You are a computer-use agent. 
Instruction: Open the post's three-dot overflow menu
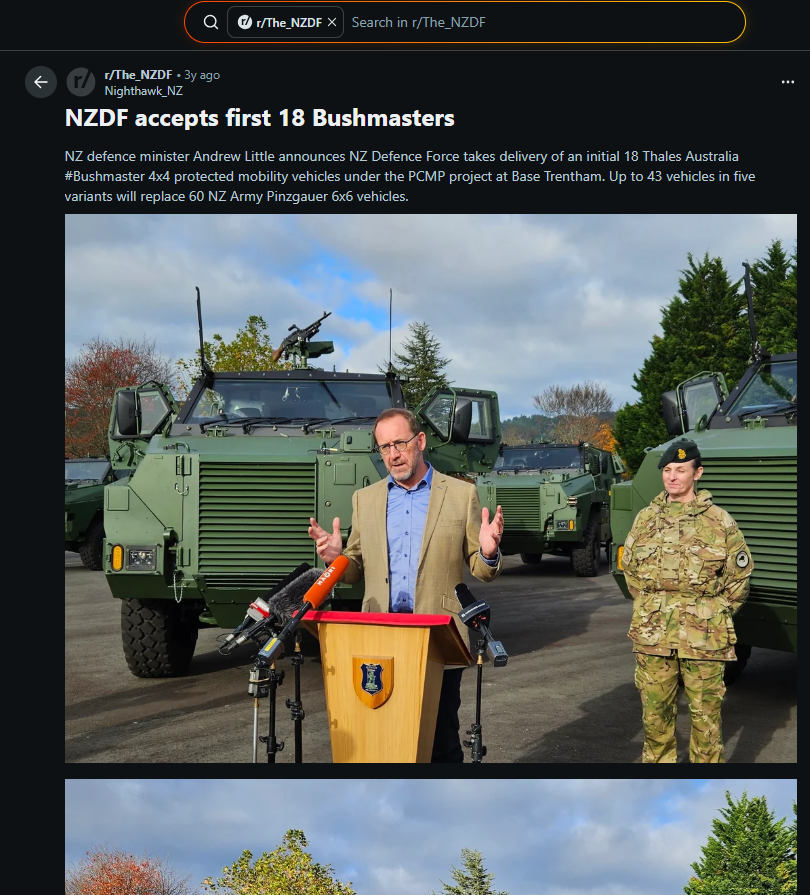(788, 82)
